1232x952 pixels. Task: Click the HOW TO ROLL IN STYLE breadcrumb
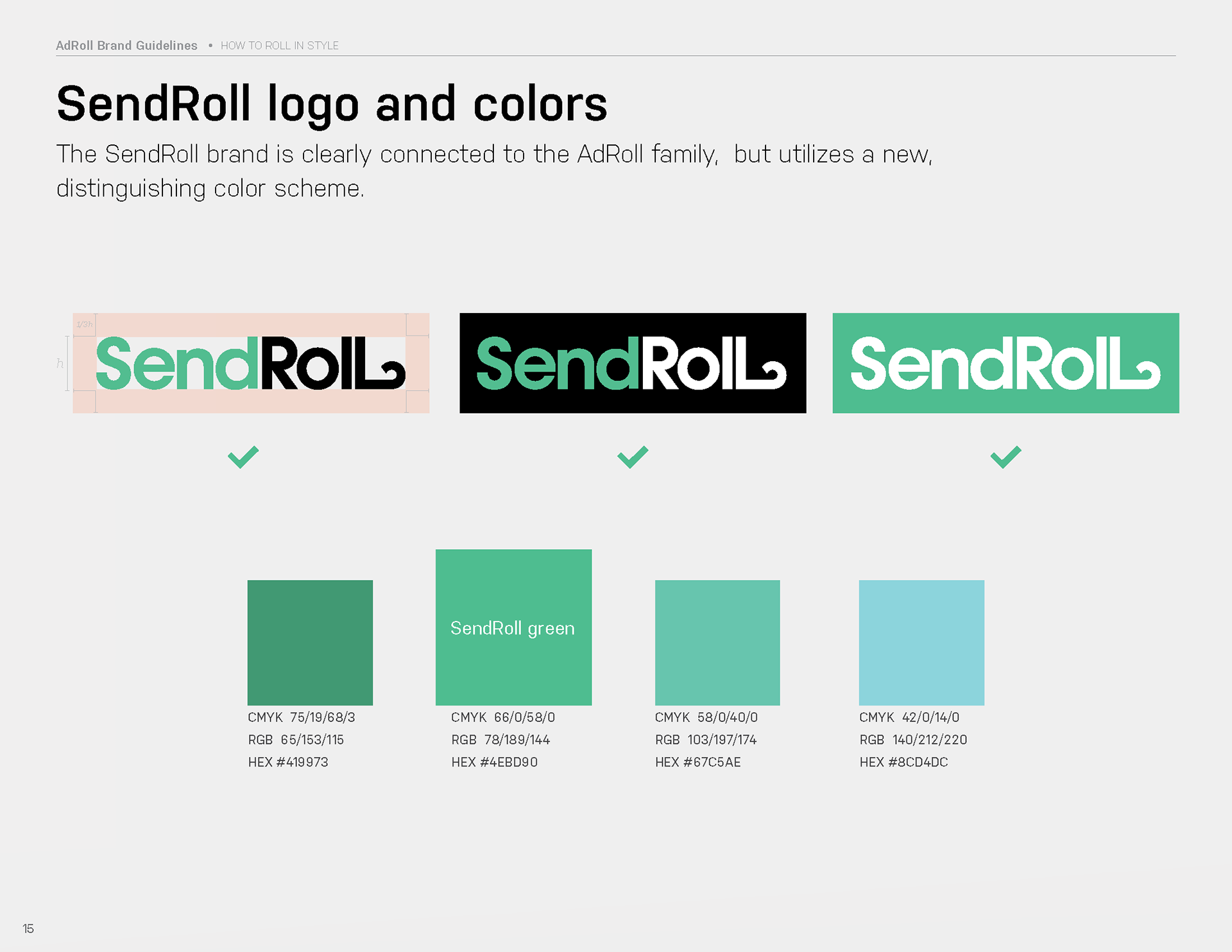pos(280,46)
